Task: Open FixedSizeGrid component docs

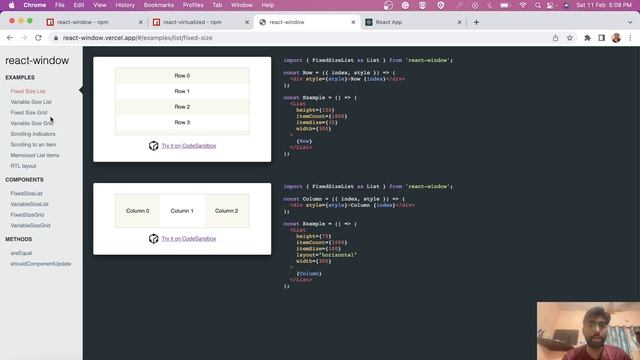Action: tap(27, 215)
